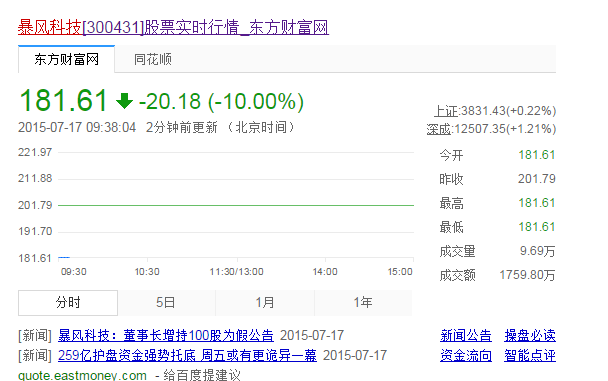Image resolution: width=608 pixels, height=381 pixels.
Task: Switch to the 同花顺 data source tab
Action: (x=153, y=59)
